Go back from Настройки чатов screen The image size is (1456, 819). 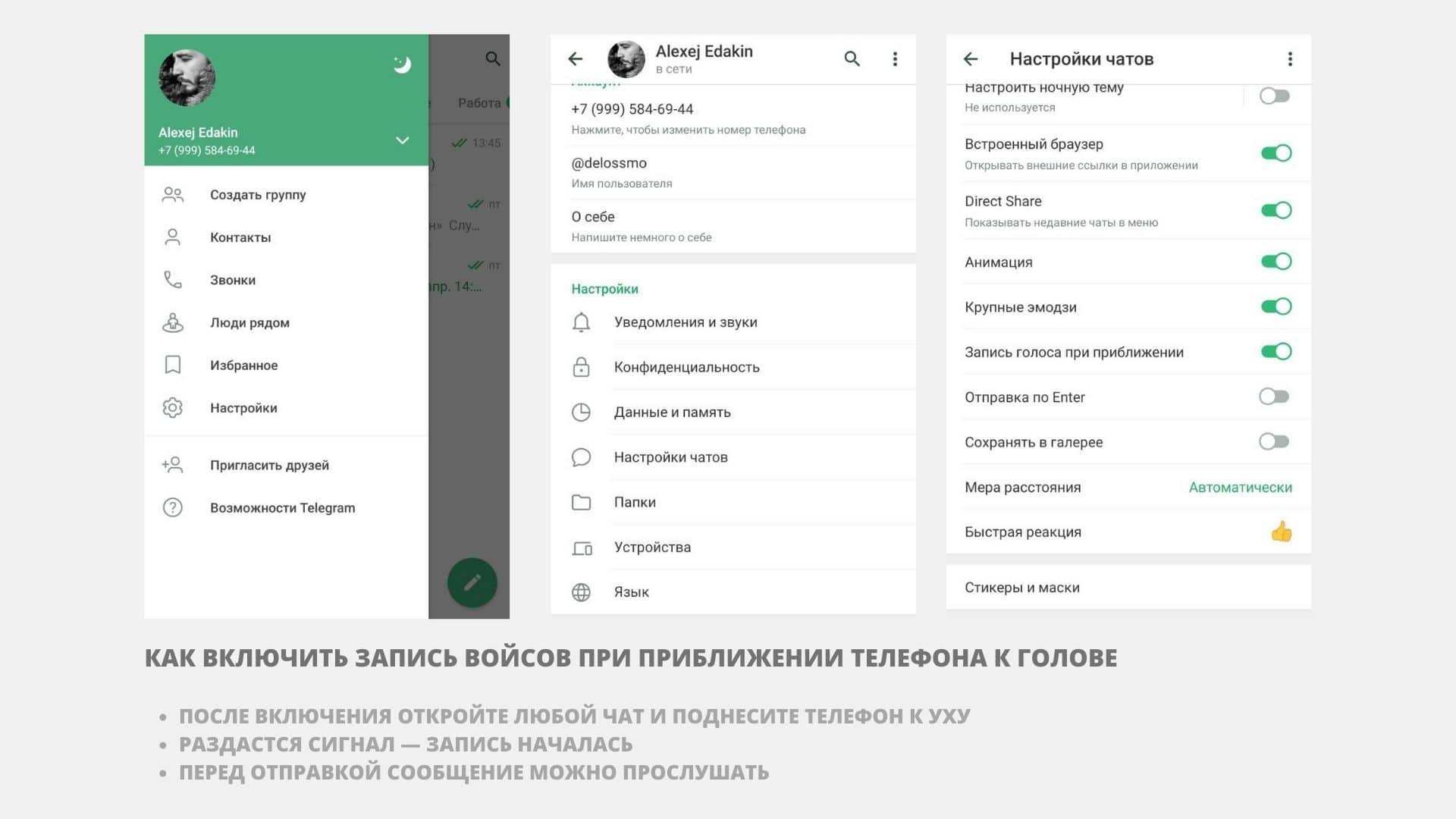click(971, 58)
